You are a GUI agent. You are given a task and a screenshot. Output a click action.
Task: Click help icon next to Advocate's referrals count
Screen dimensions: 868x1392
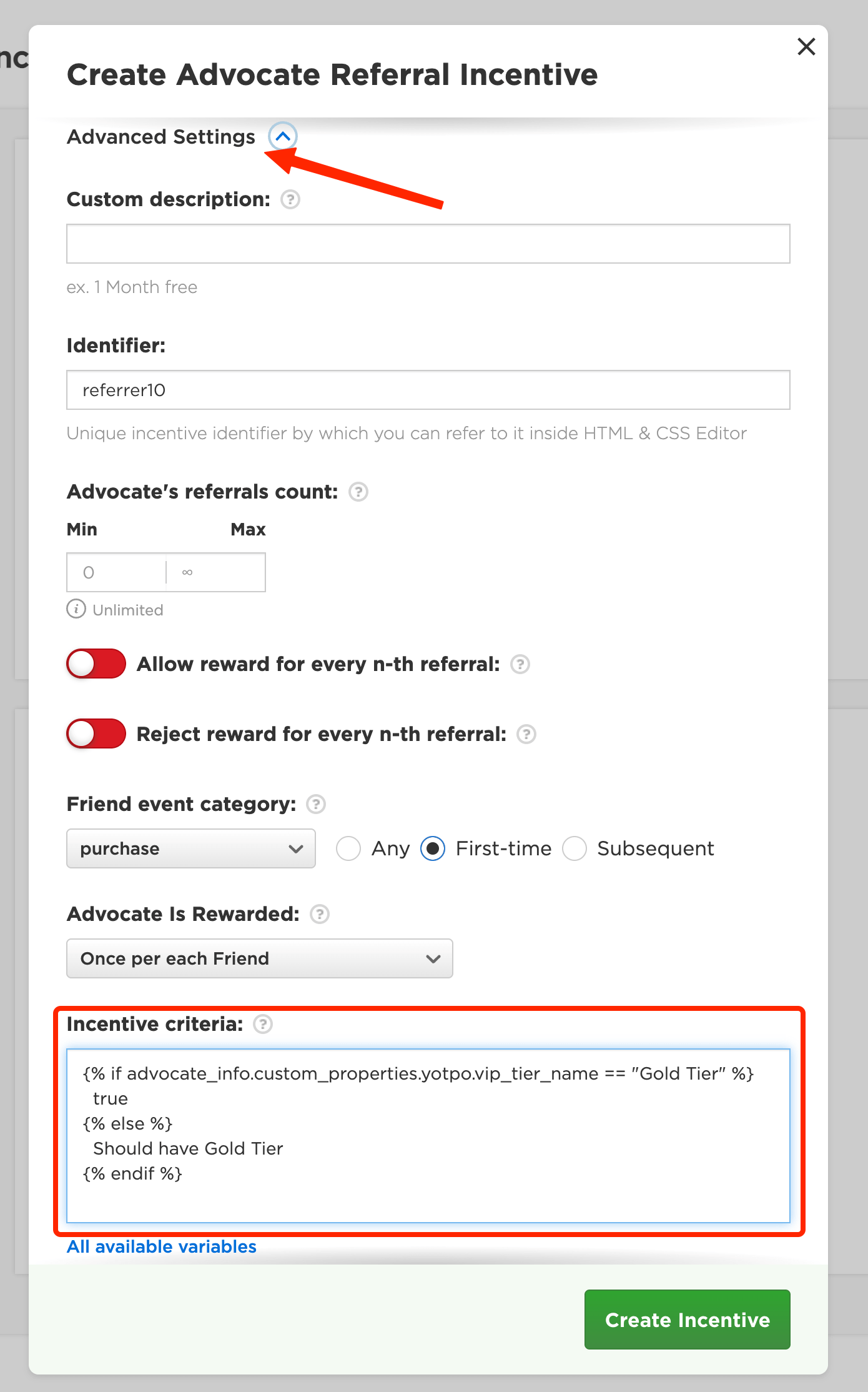[358, 492]
